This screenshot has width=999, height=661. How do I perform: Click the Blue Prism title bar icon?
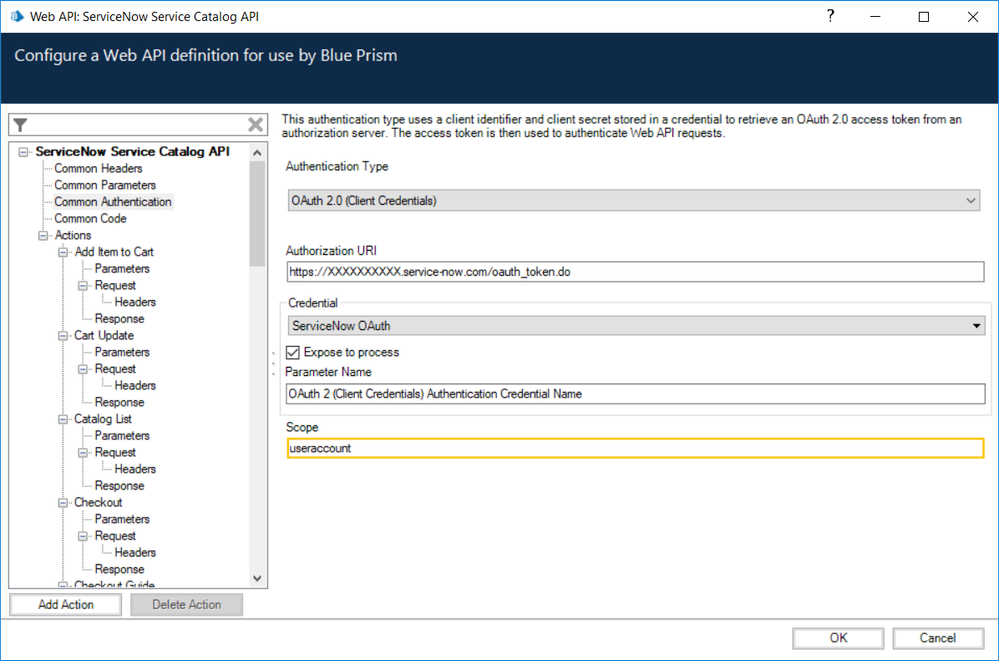point(16,17)
